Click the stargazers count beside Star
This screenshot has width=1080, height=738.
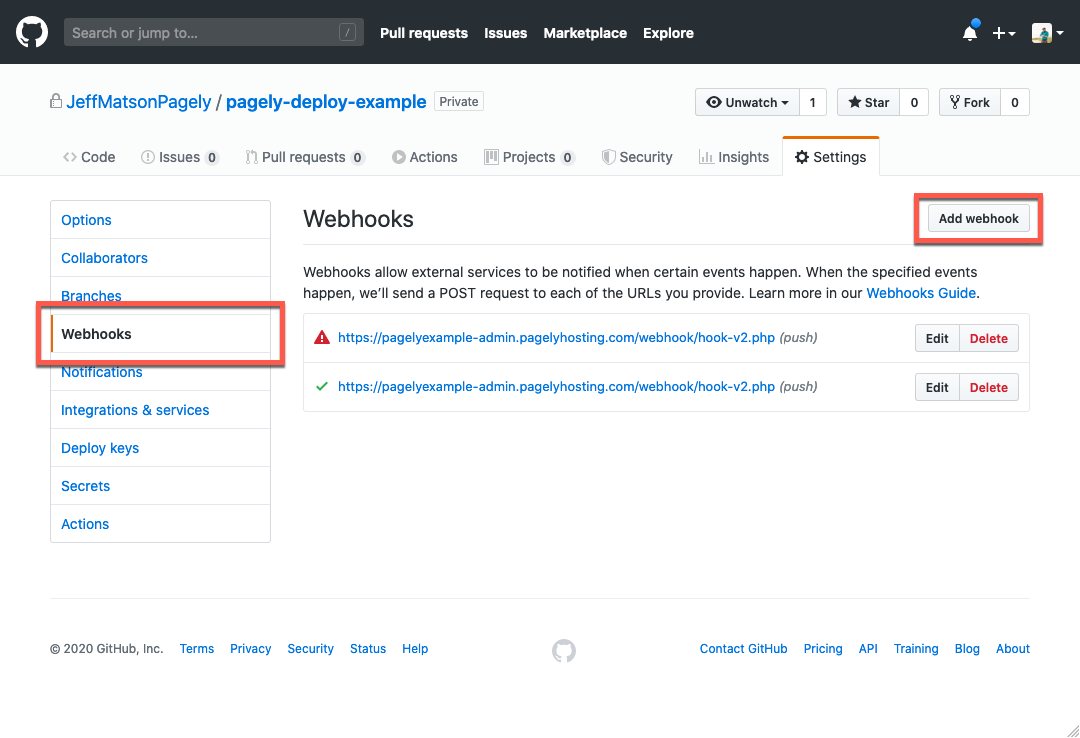click(x=914, y=102)
